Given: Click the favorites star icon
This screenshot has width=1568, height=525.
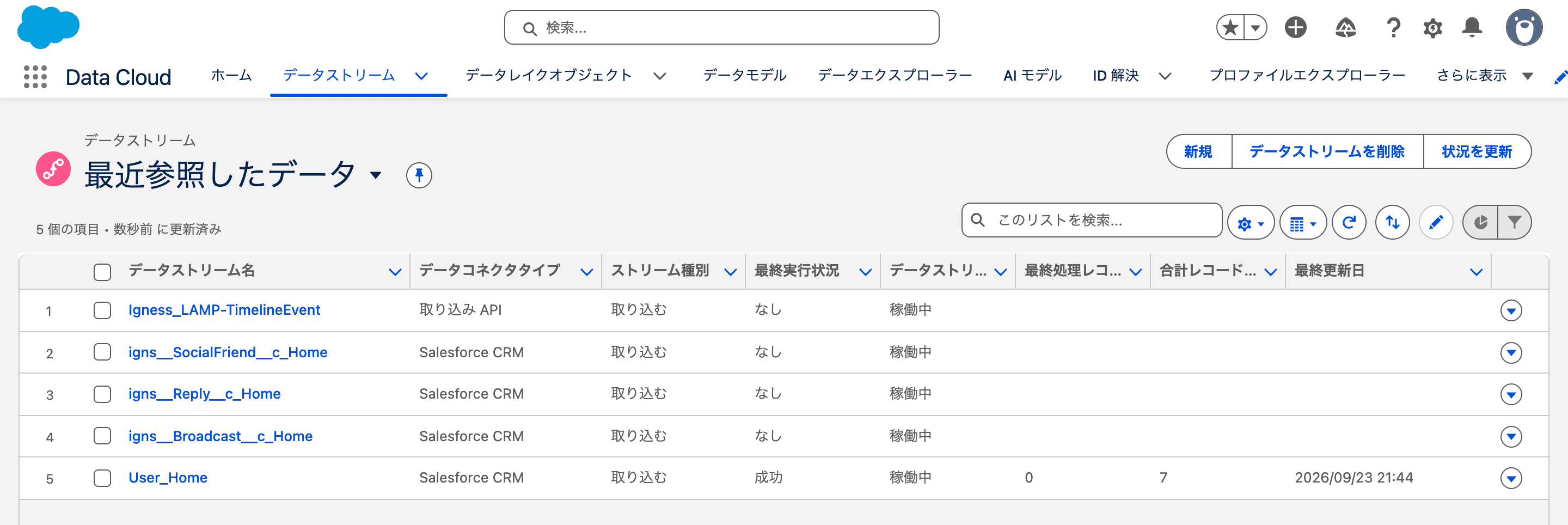Looking at the screenshot, I should [1230, 27].
